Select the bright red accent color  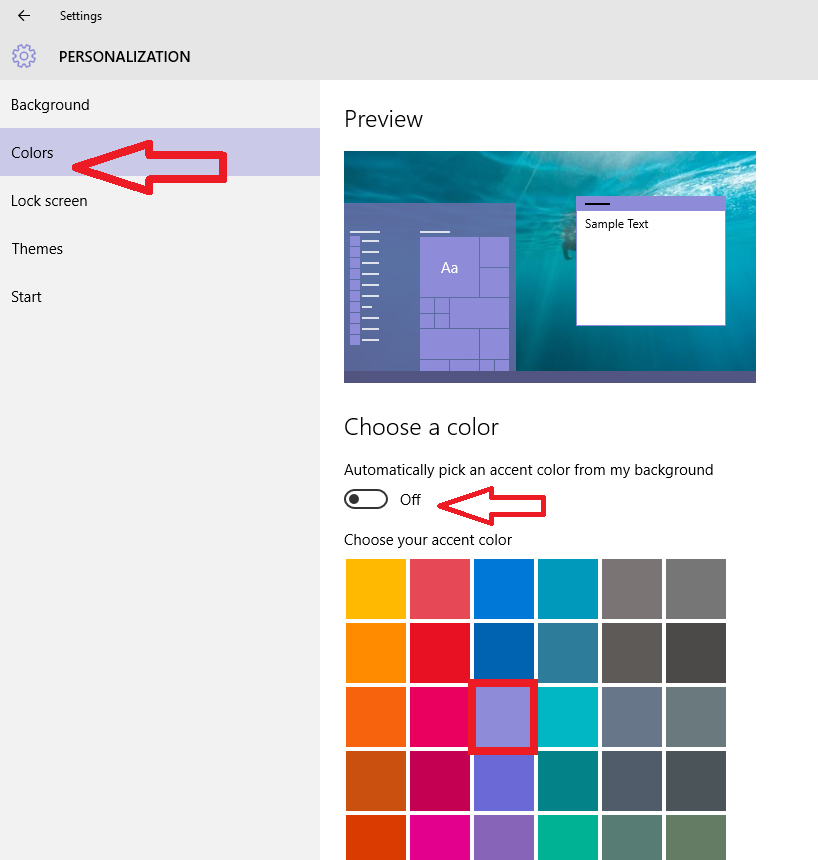pos(439,653)
